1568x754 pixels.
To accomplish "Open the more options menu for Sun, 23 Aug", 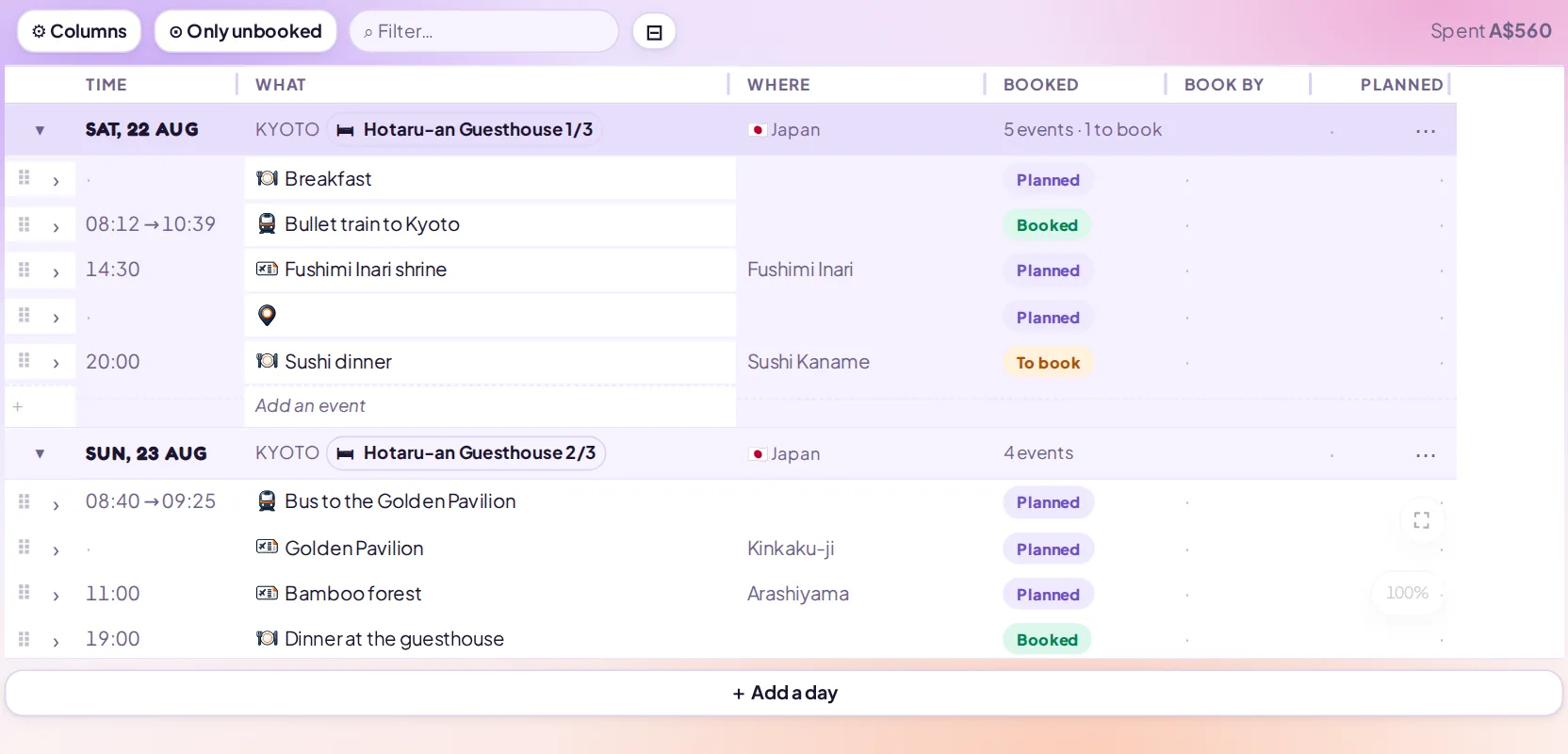I will 1426,454.
